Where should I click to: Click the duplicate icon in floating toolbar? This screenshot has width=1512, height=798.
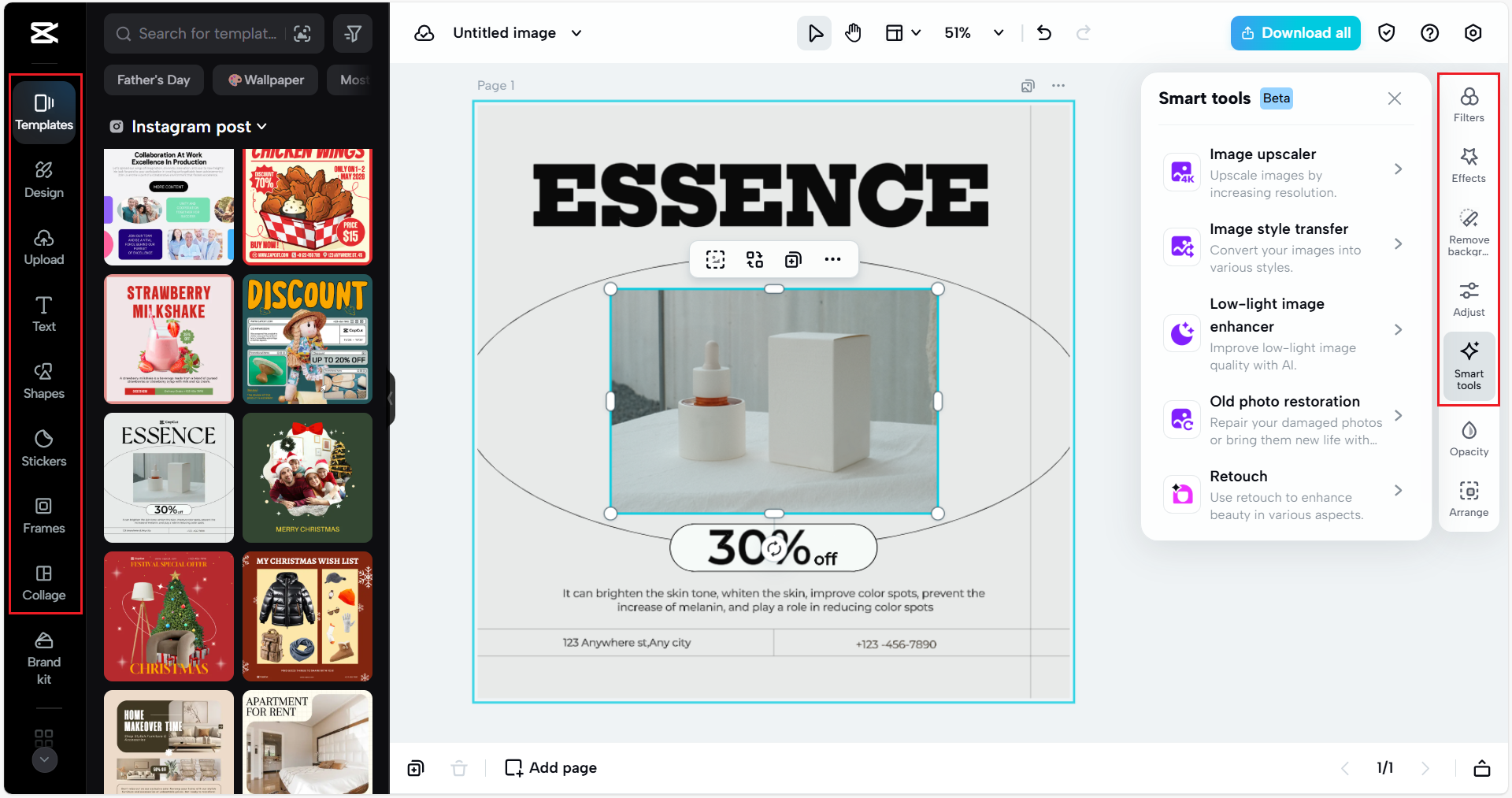793,260
